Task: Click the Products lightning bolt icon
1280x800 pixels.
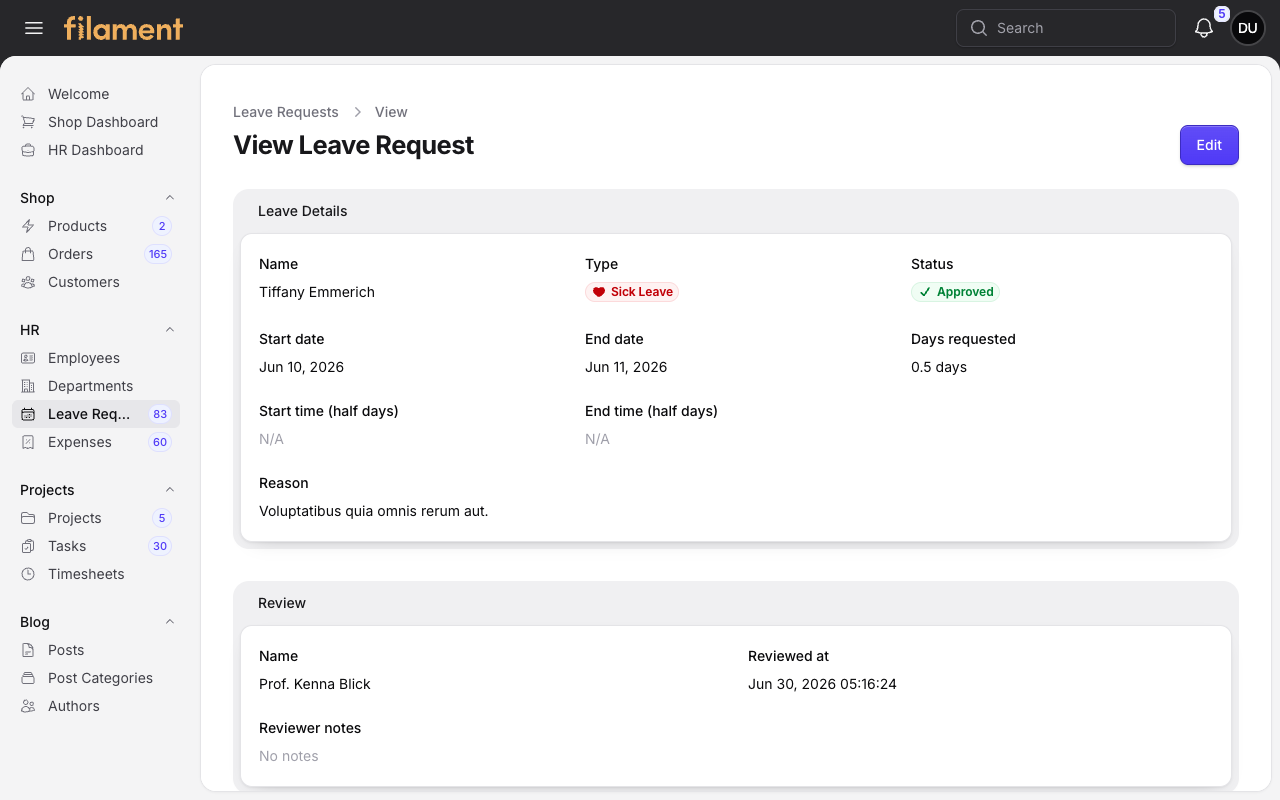Action: click(x=28, y=226)
